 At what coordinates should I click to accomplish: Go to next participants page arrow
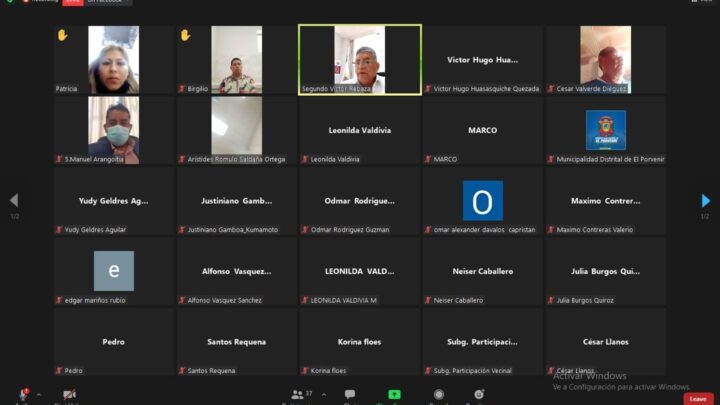[706, 200]
